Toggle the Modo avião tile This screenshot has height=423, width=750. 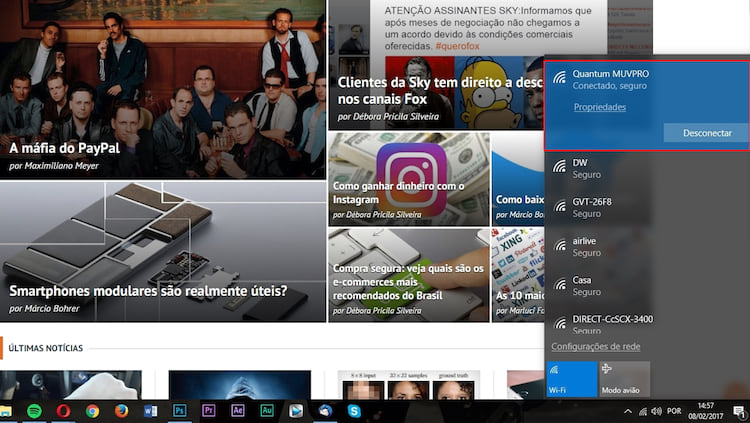tap(624, 379)
